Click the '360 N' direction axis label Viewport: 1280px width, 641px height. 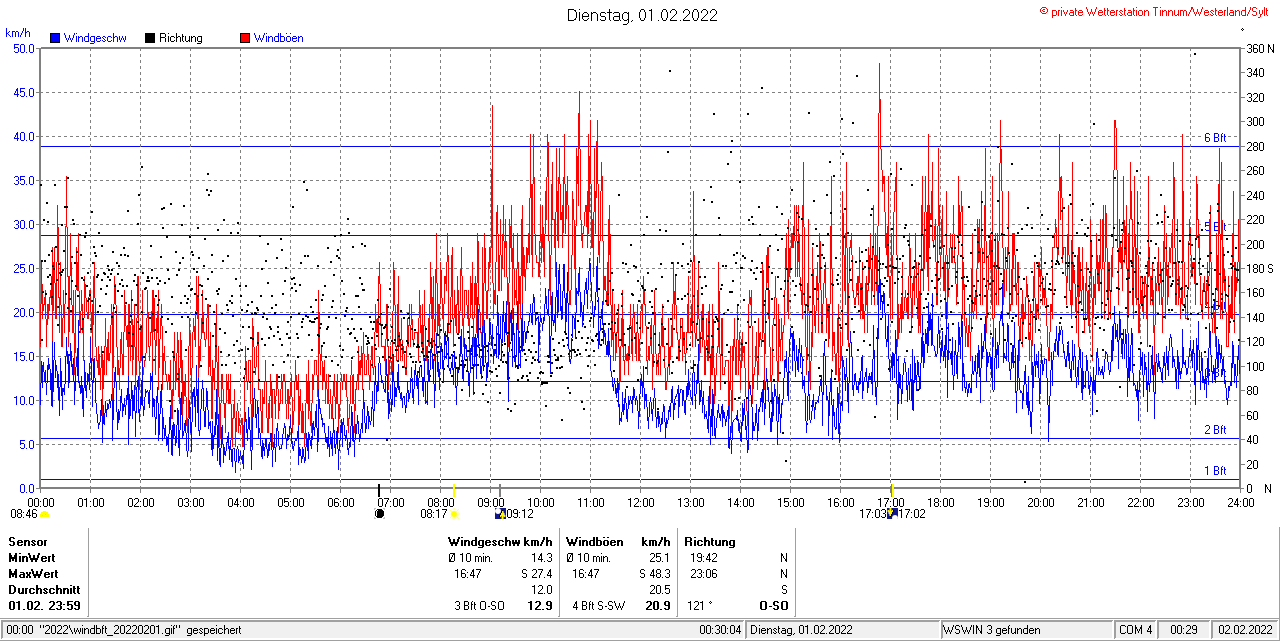(x=1259, y=48)
